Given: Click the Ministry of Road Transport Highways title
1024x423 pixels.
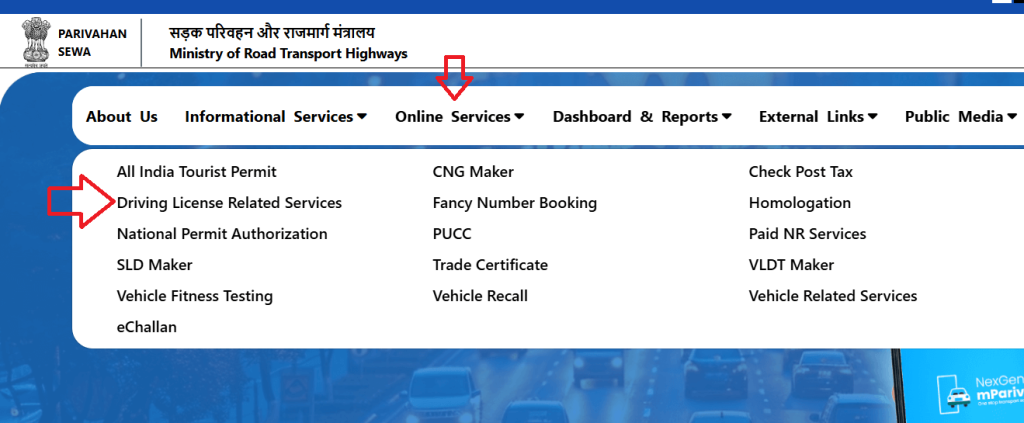Looking at the screenshot, I should click(x=288, y=54).
